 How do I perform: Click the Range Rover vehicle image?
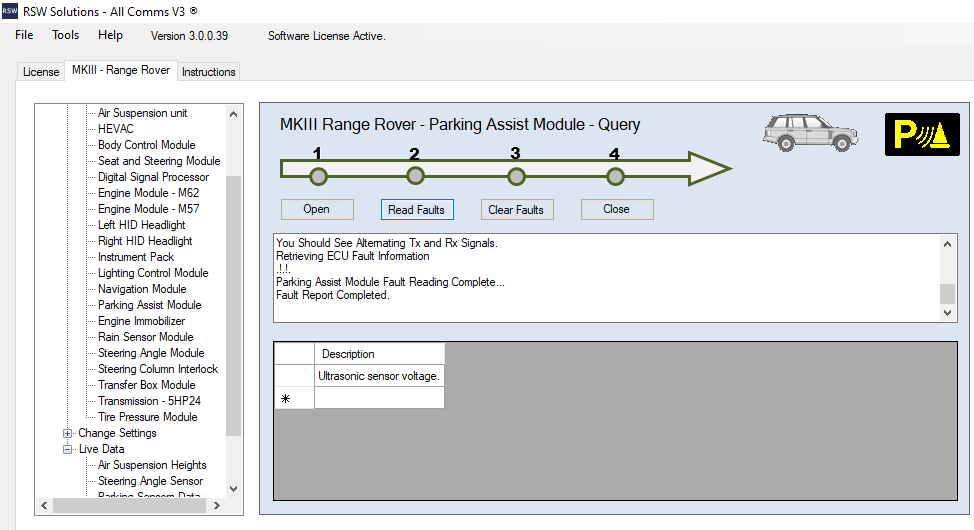click(x=811, y=132)
